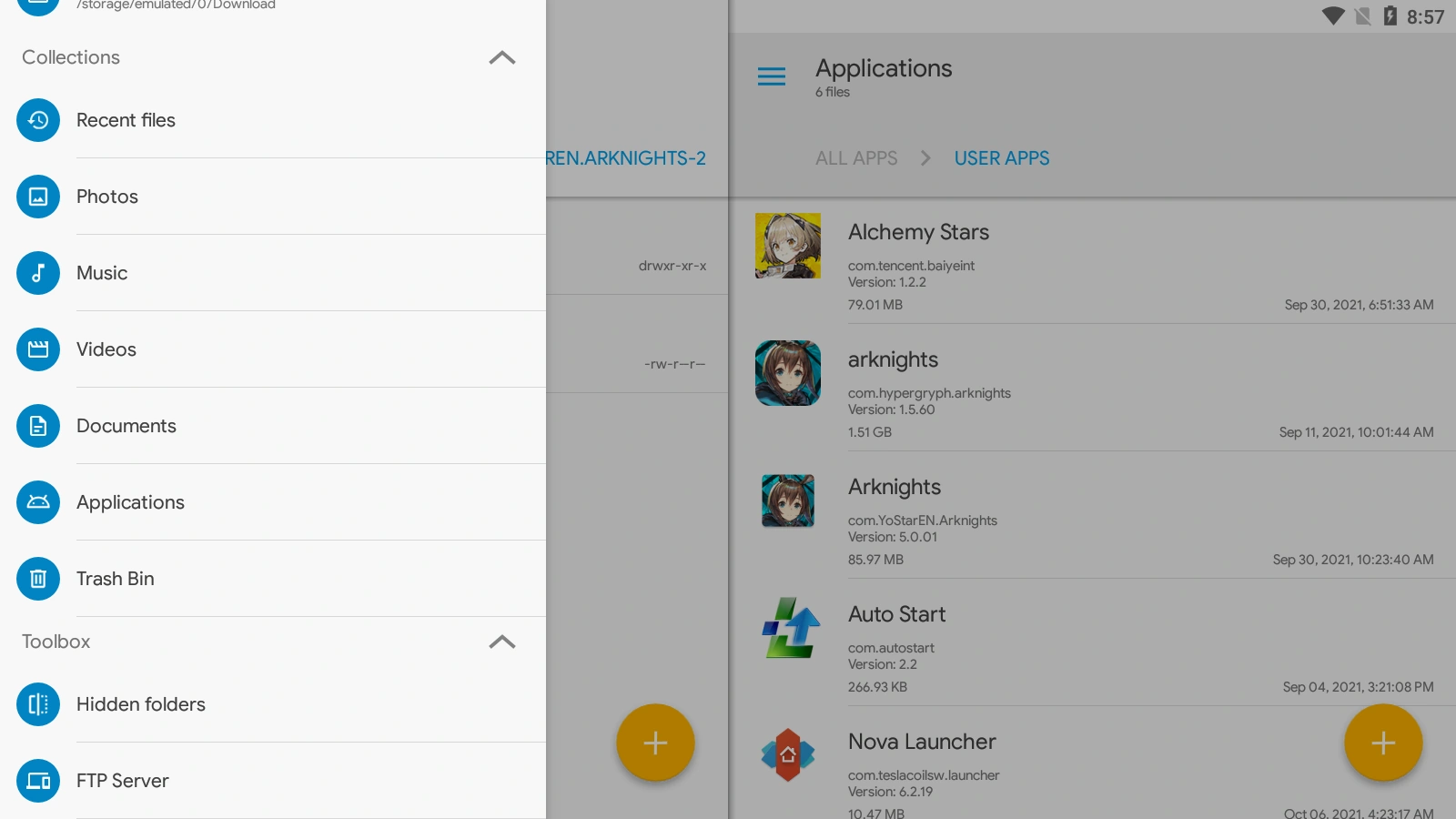Click the 85.97 MB size text

875,560
